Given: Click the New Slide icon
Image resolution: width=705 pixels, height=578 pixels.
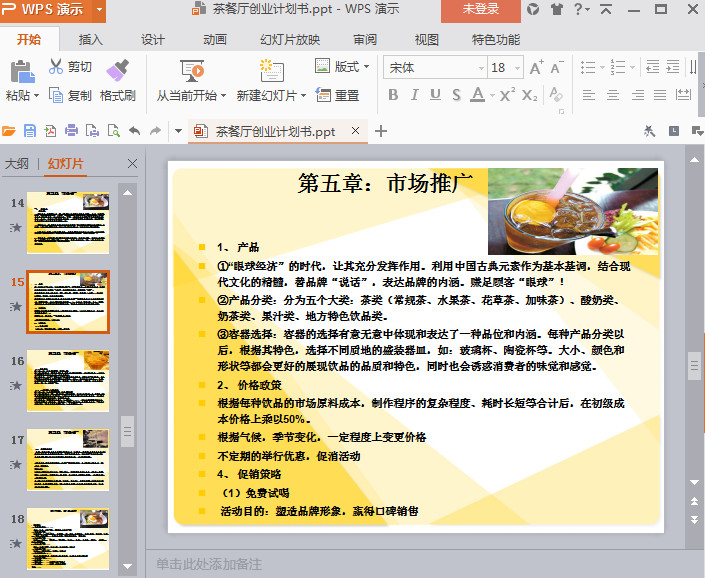Looking at the screenshot, I should pyautogui.click(x=272, y=71).
